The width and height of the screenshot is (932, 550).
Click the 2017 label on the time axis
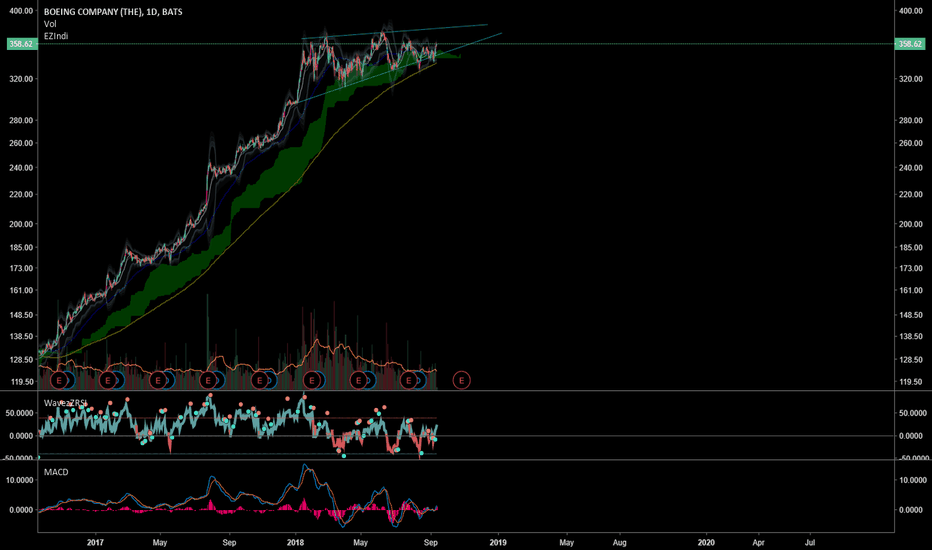[95, 542]
